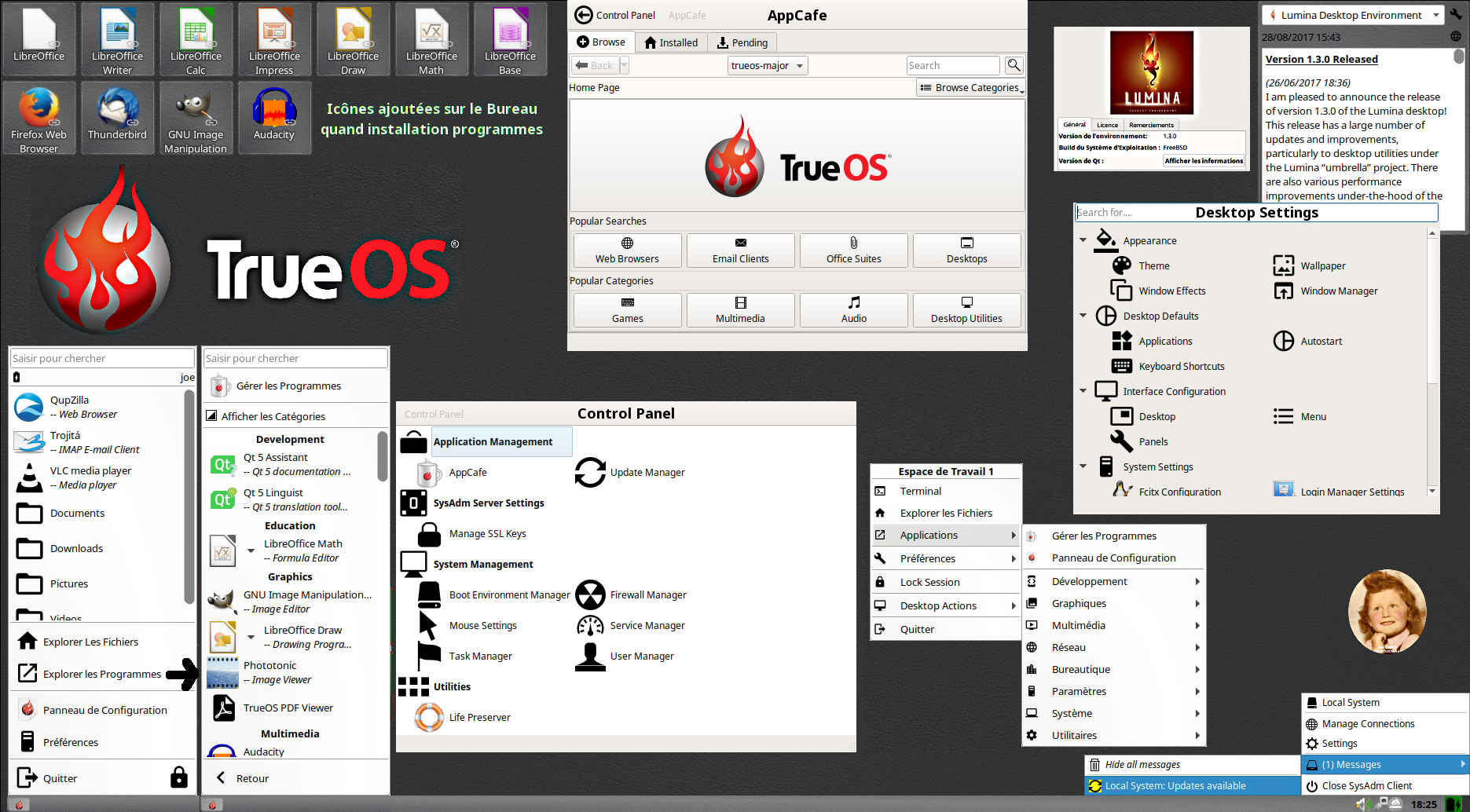
Task: Open LibreOffice Draw desktop icon
Action: [x=353, y=39]
